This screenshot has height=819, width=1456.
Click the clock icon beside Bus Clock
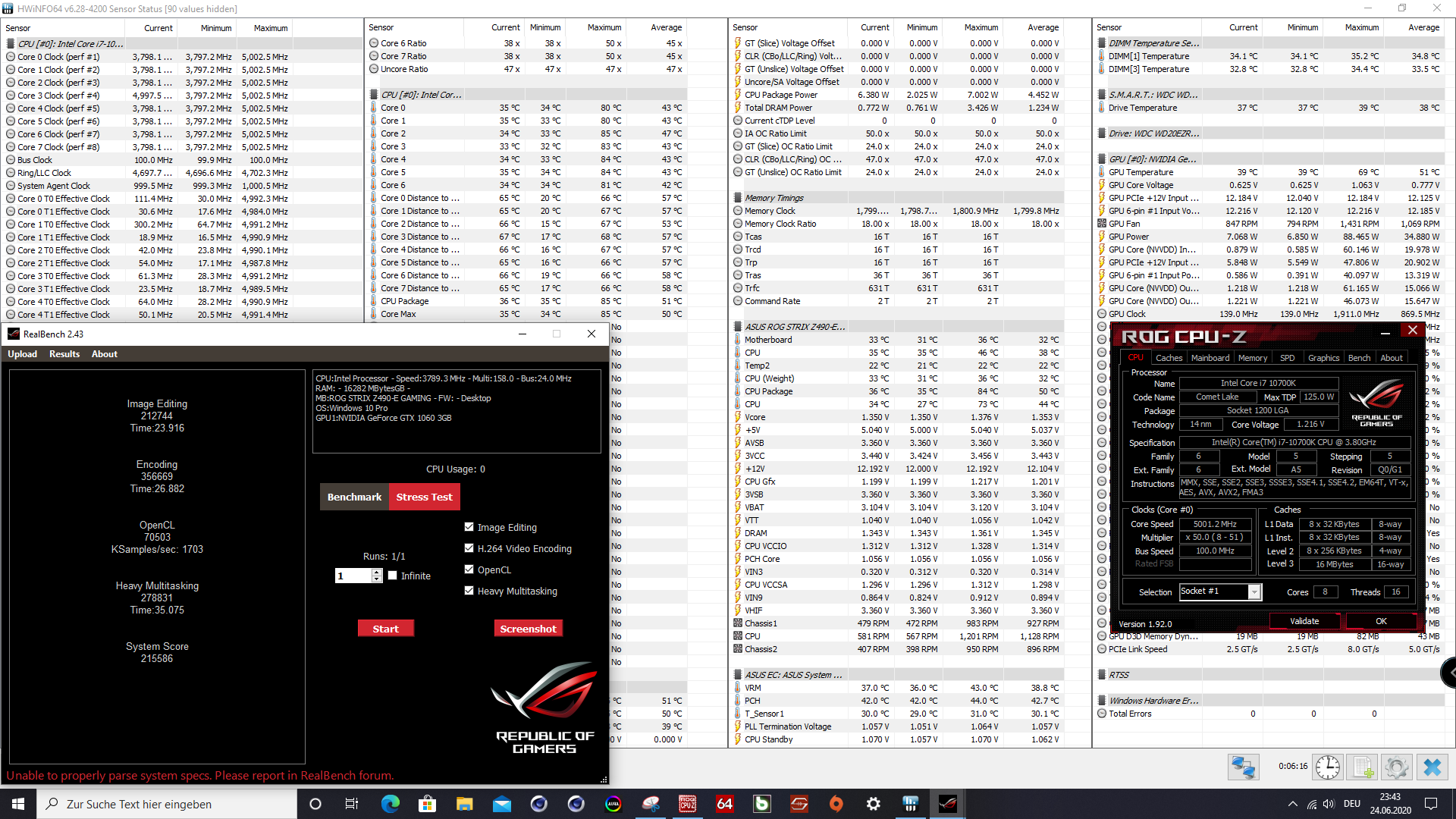11,160
